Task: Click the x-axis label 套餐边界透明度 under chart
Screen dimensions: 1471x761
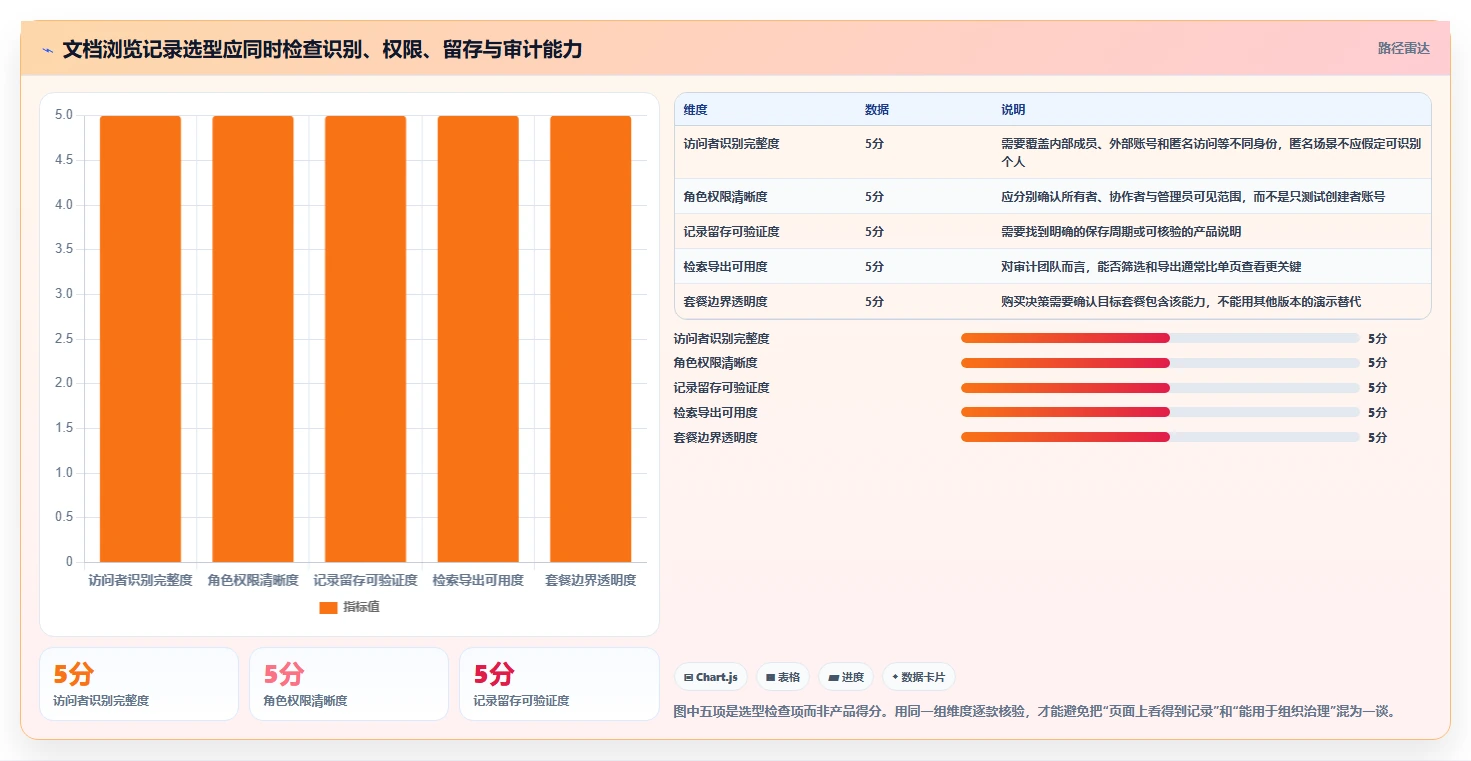Action: [591, 580]
